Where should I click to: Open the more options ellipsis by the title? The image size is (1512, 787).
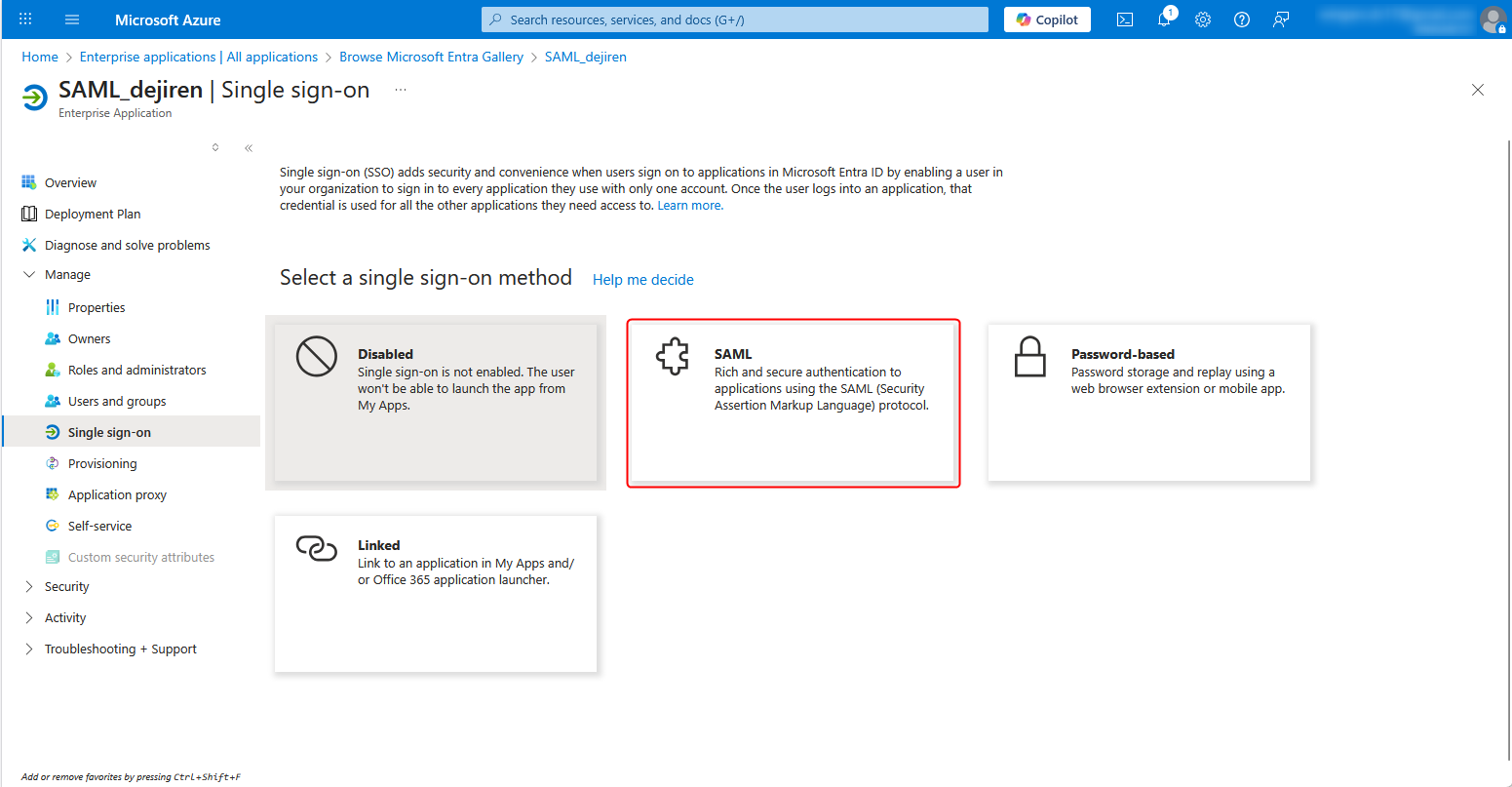(400, 90)
